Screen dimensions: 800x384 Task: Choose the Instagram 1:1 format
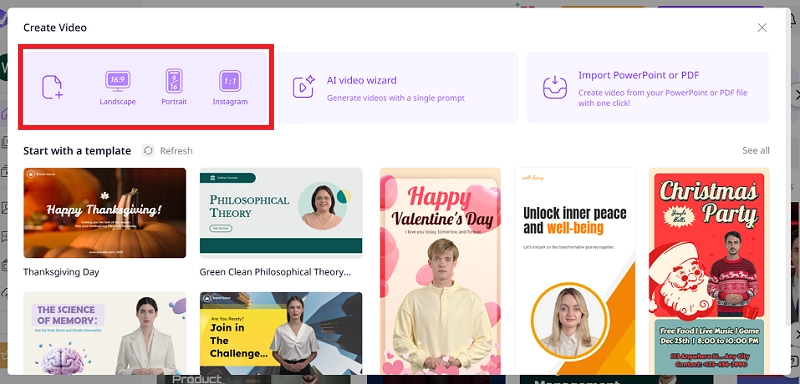click(230, 88)
